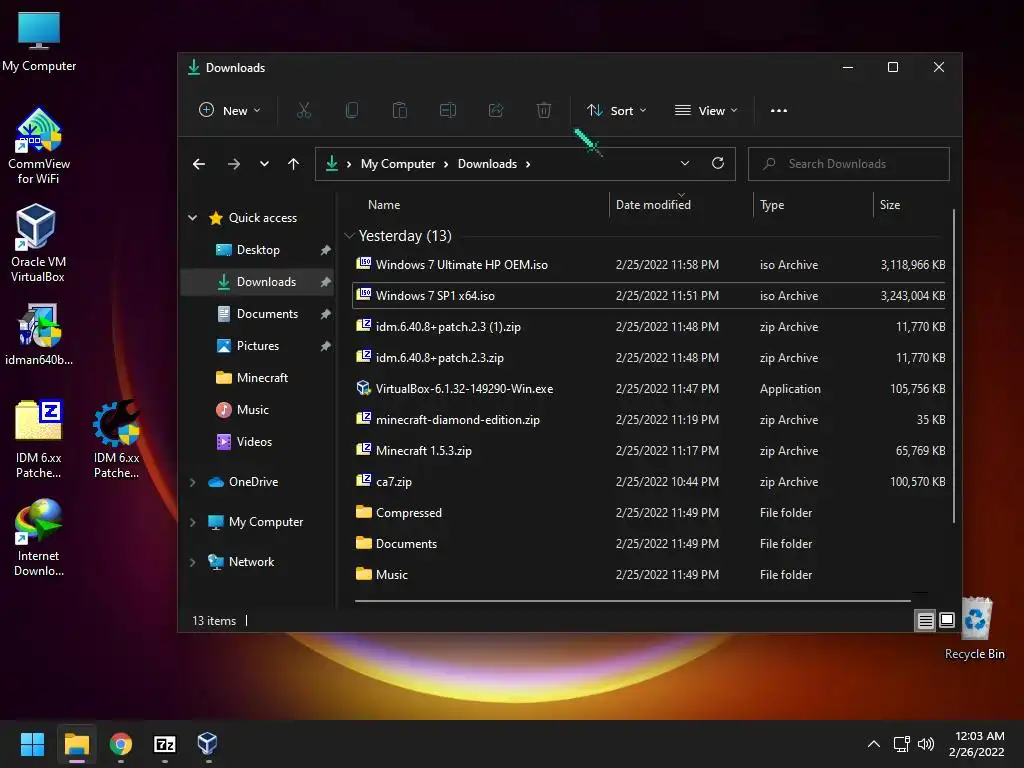Image resolution: width=1024 pixels, height=768 pixels.
Task: Switch to details view icon in status bar
Action: [x=925, y=620]
